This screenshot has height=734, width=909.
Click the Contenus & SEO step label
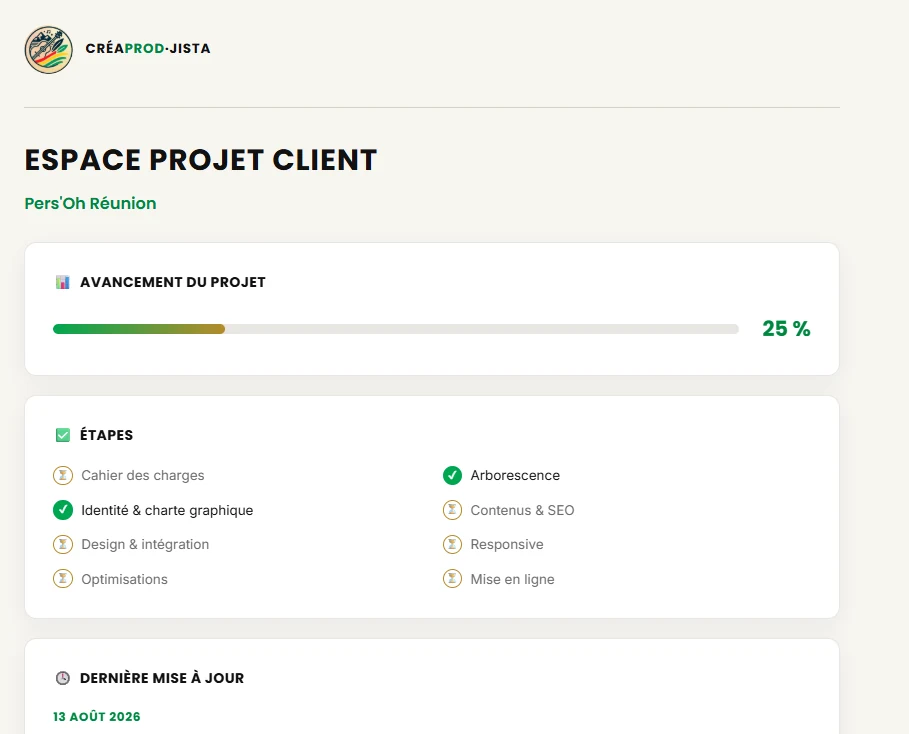[x=522, y=510]
